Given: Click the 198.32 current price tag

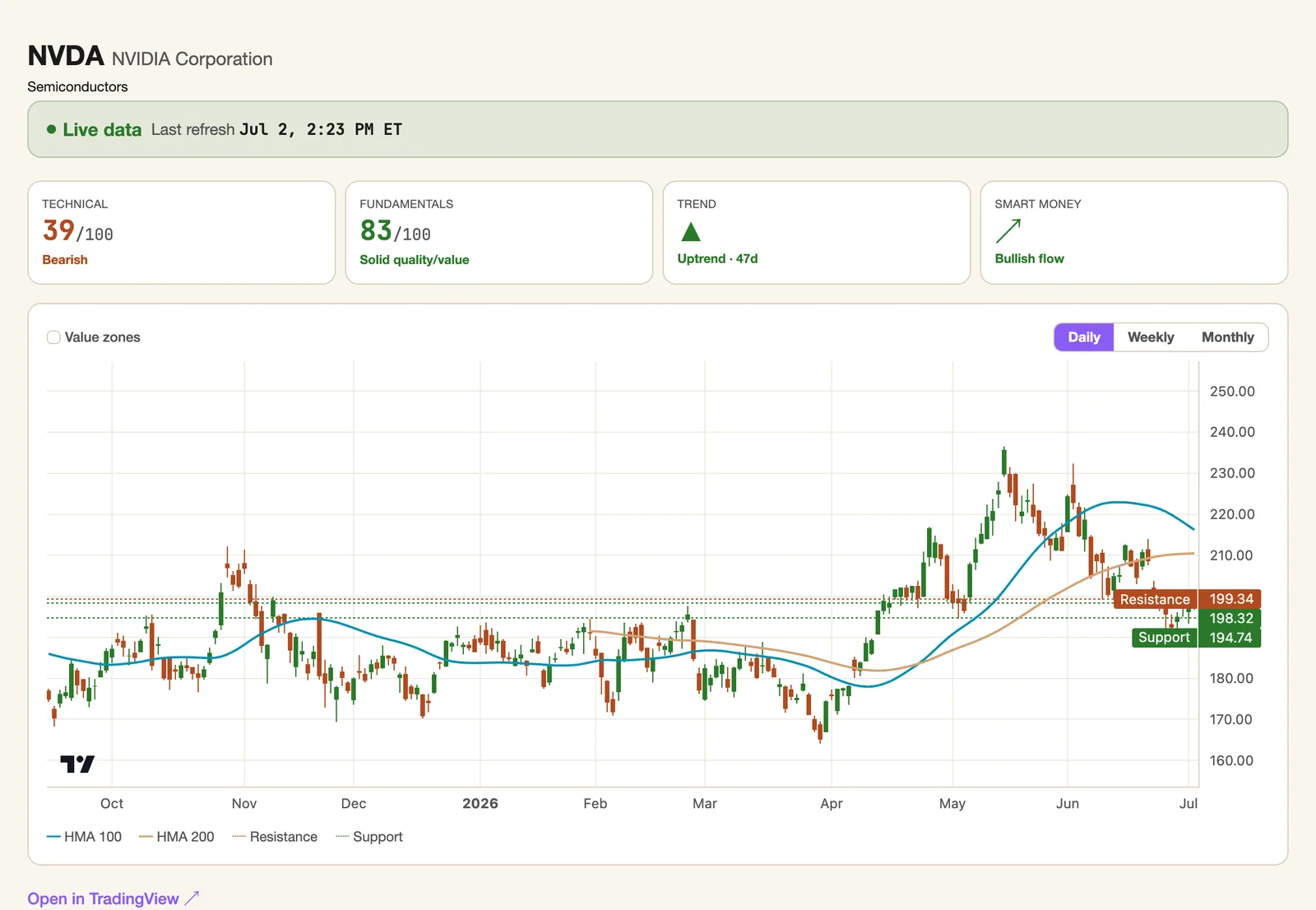Looking at the screenshot, I should [x=1230, y=619].
